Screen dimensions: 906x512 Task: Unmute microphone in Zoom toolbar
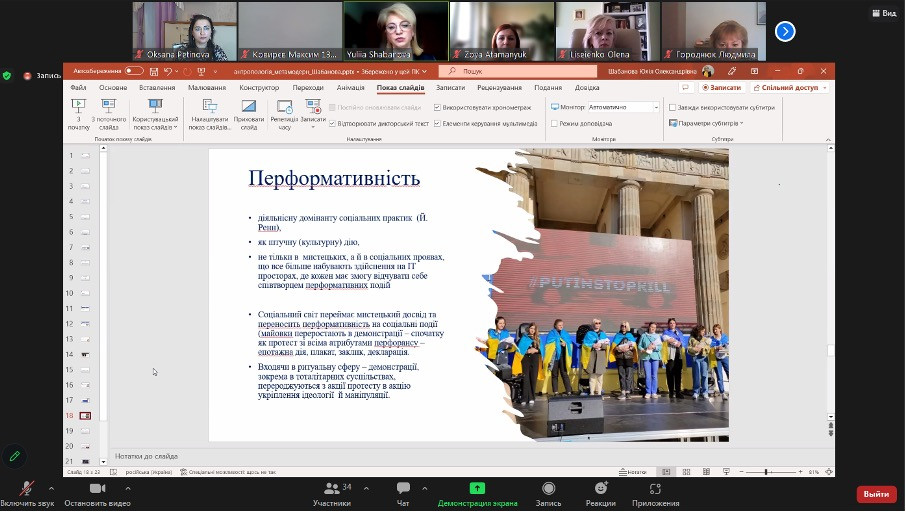27,488
